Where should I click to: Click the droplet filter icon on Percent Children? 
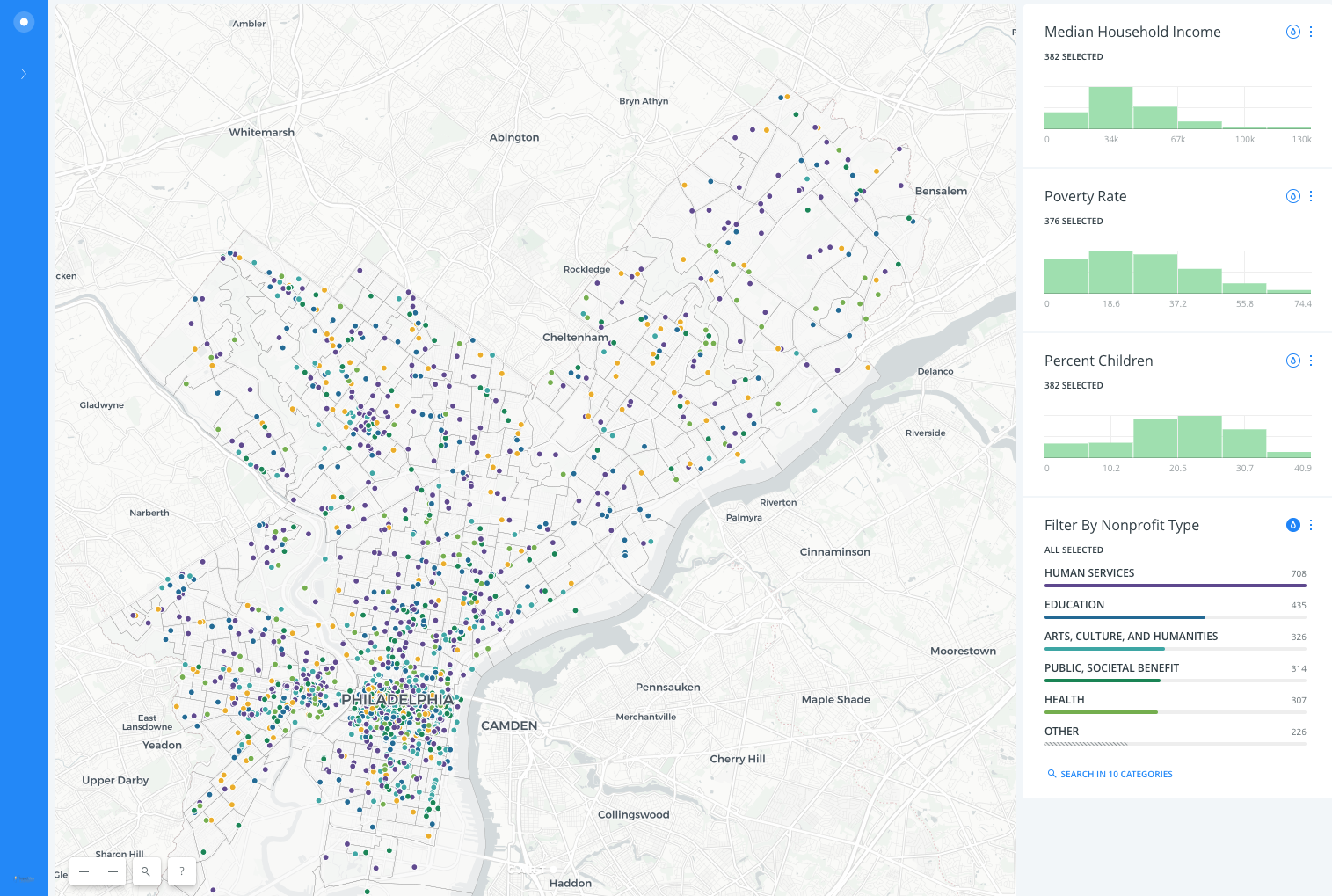[1292, 360]
